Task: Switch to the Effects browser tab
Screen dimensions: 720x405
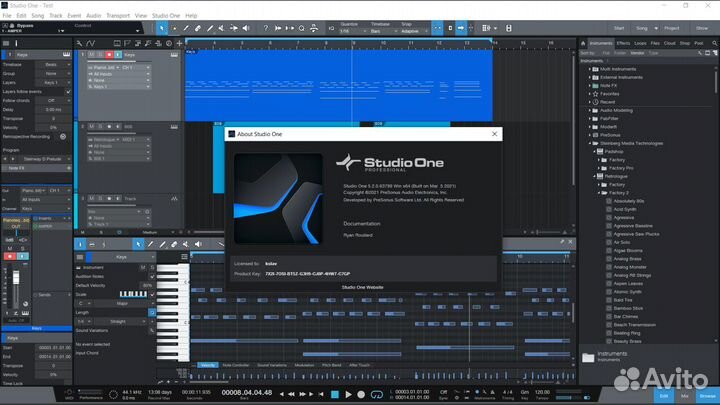Action: (622, 43)
